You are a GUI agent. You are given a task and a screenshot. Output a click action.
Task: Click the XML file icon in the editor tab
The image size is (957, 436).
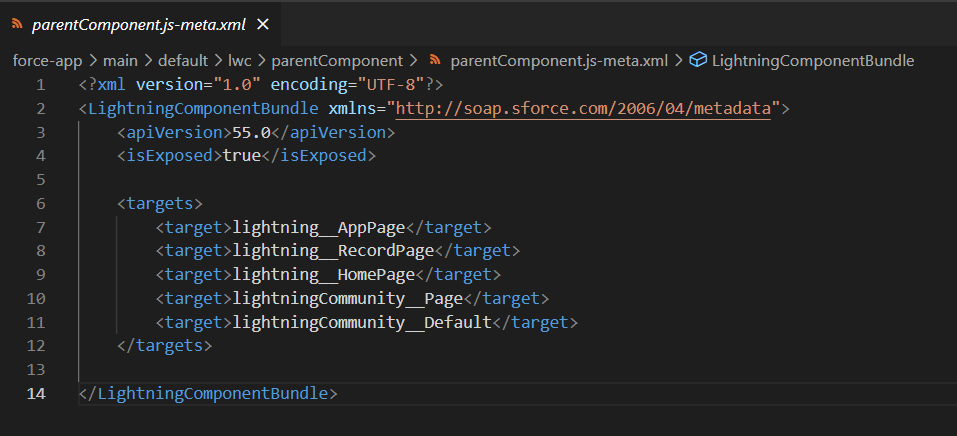click(17, 22)
